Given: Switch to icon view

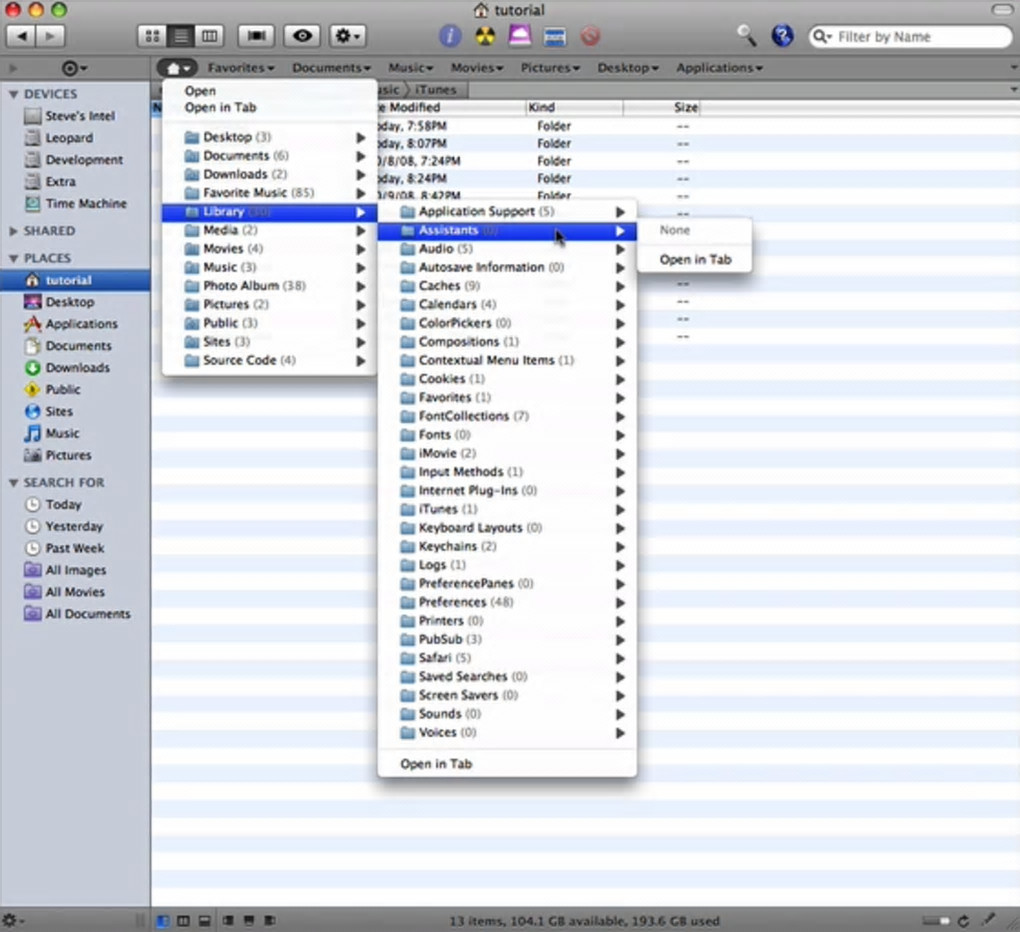Looking at the screenshot, I should (152, 36).
